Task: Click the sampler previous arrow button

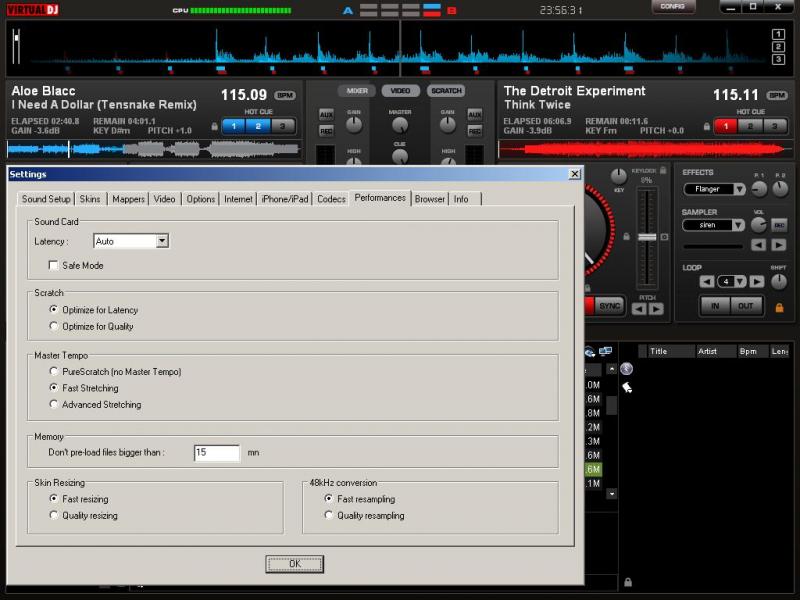Action: click(x=758, y=245)
